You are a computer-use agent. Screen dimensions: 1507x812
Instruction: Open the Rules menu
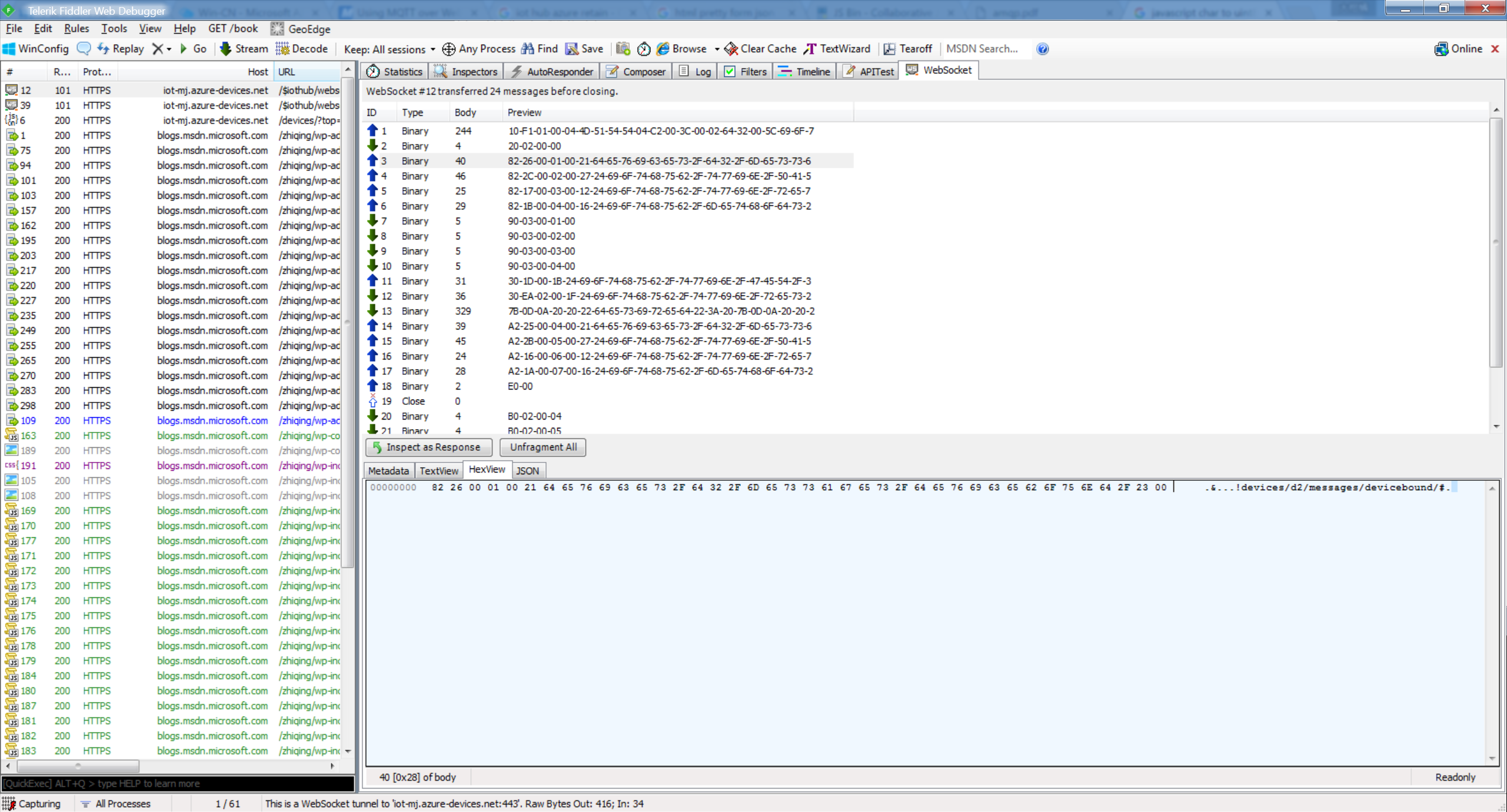[76, 28]
